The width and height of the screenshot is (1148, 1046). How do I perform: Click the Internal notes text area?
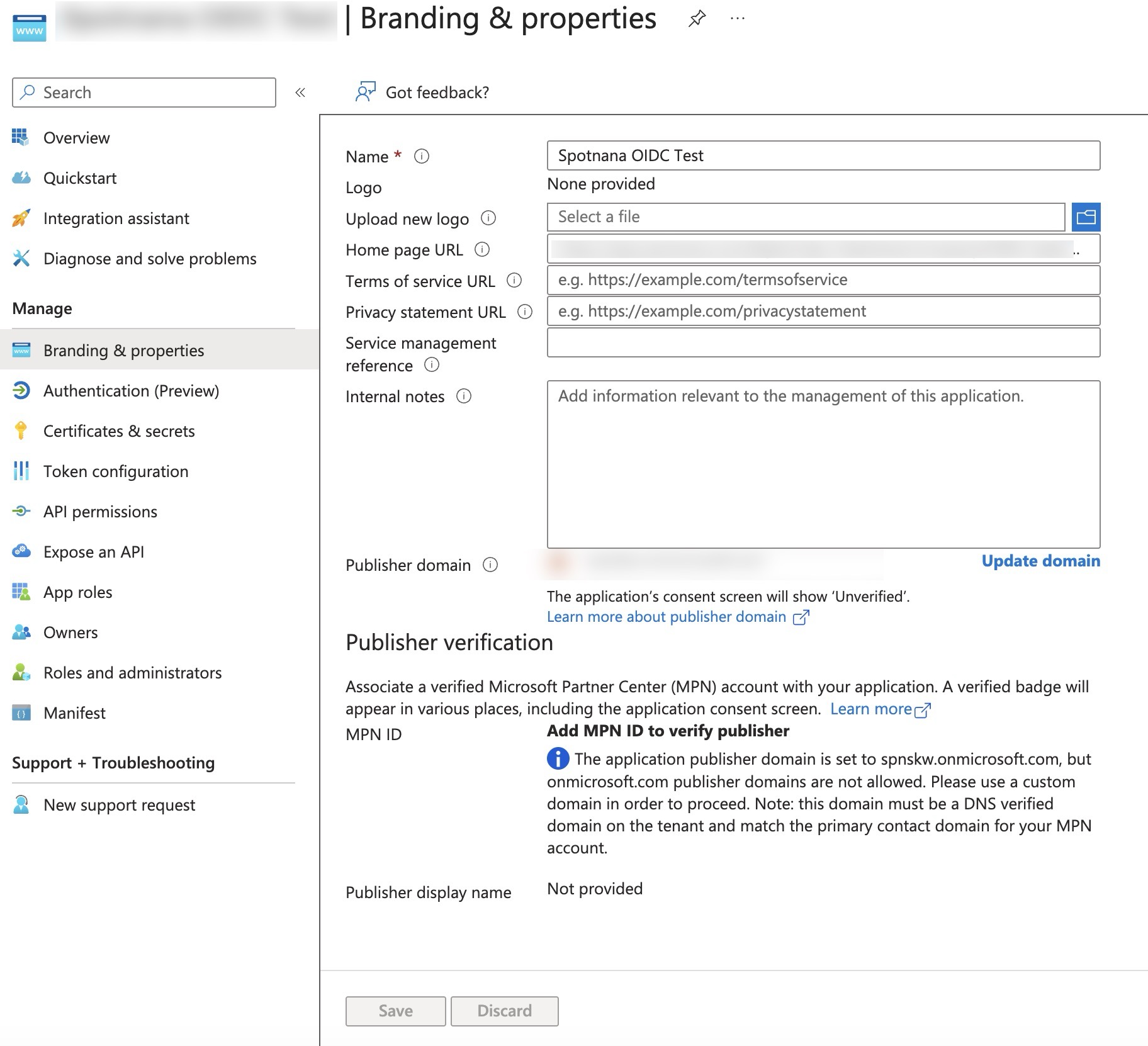coord(823,464)
